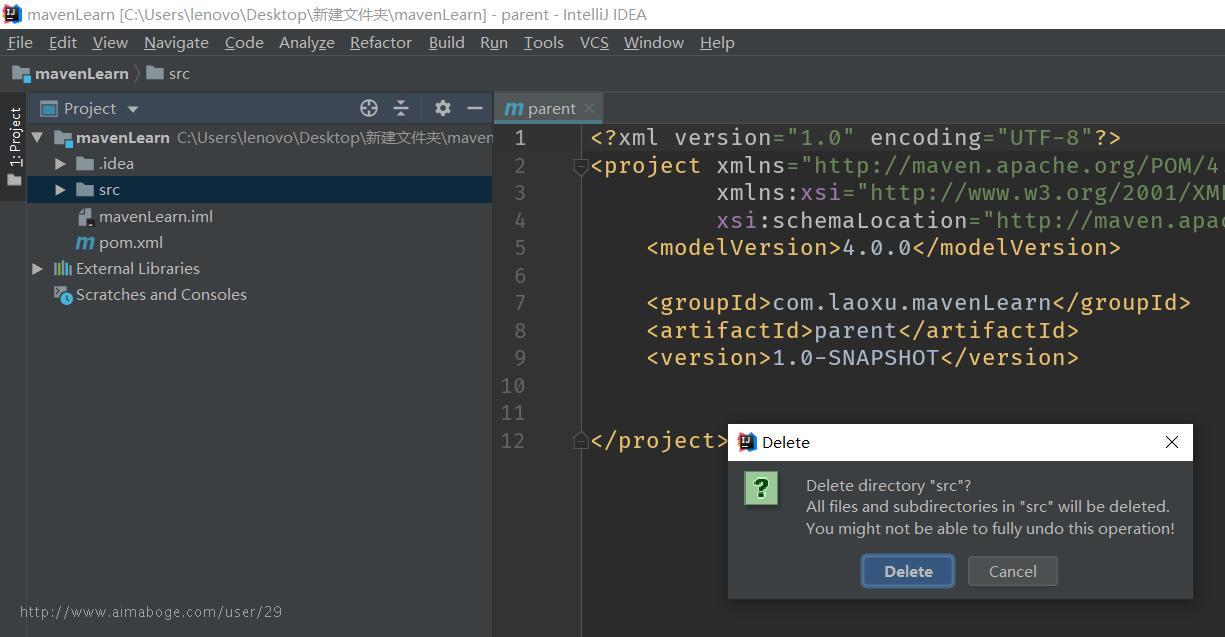The width and height of the screenshot is (1225, 637).
Task: Click the IntelliJ IDEA logo in the main title bar
Action: pyautogui.click(x=12, y=14)
